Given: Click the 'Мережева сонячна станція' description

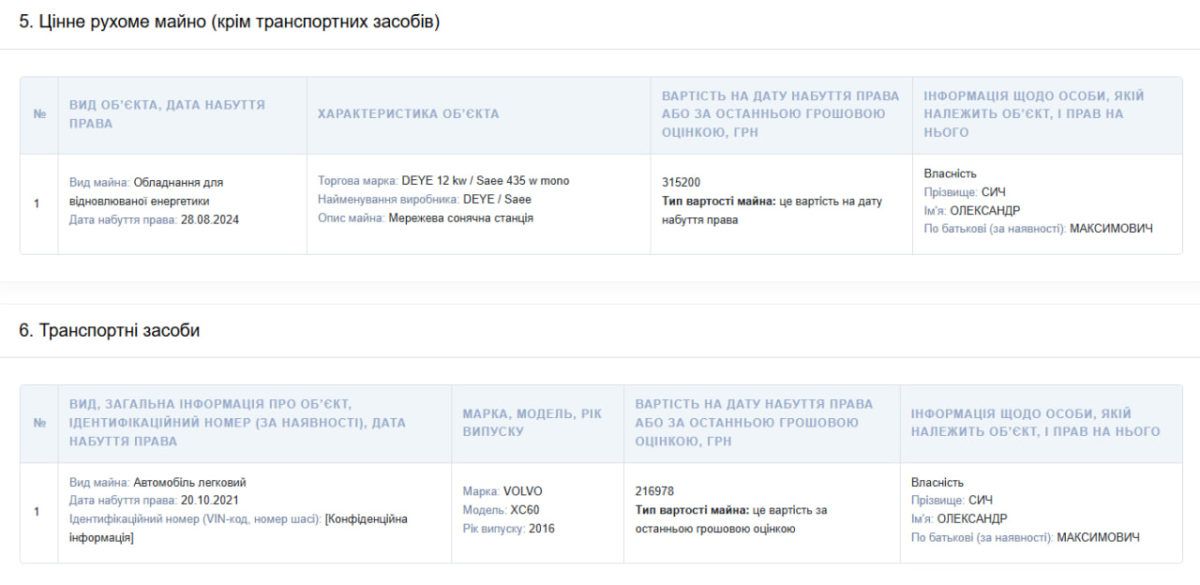Looking at the screenshot, I should (461, 218).
